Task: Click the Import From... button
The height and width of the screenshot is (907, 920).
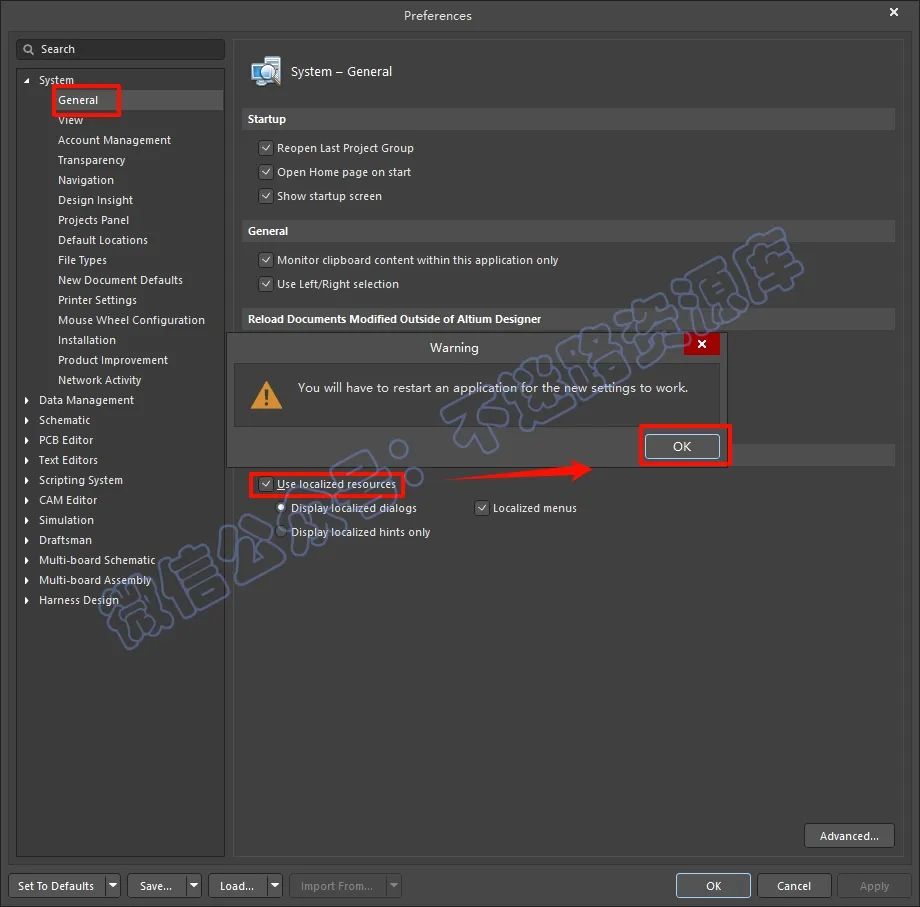Action: click(x=337, y=885)
